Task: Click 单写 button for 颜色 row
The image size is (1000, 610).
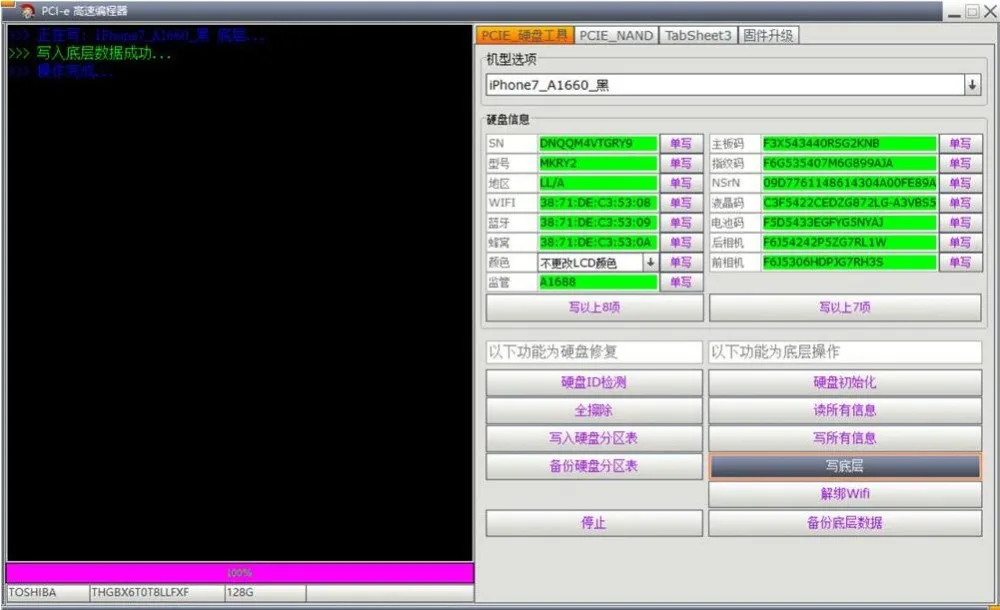Action: tap(681, 262)
